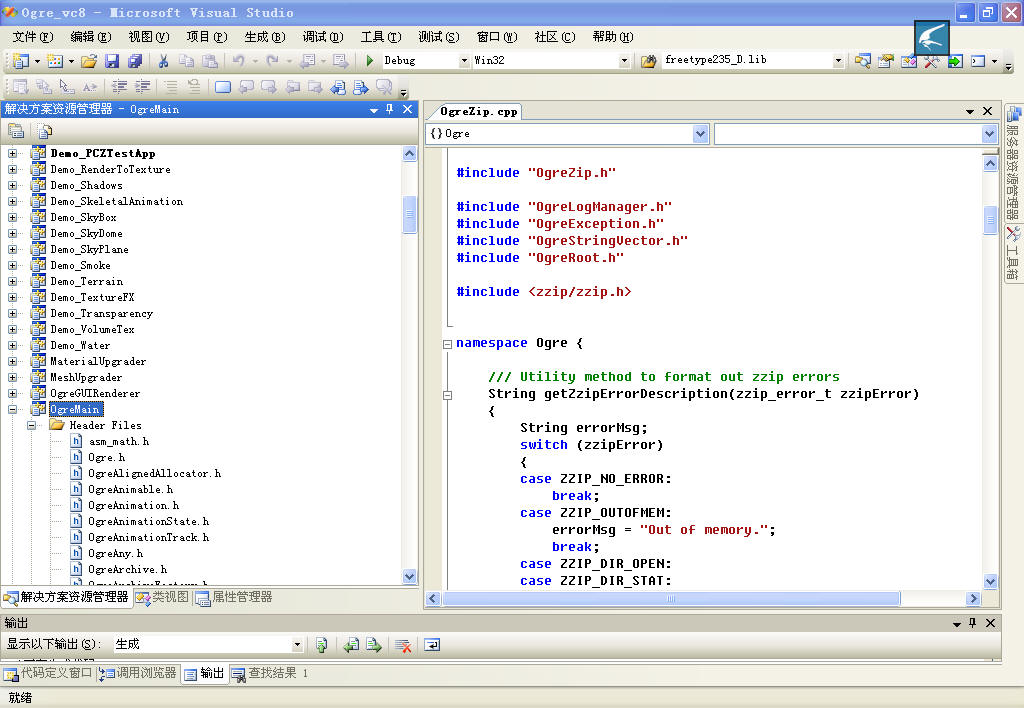Screen dimensions: 1024x708
Task: Open the Debug configuration dropdown
Action: point(464,61)
